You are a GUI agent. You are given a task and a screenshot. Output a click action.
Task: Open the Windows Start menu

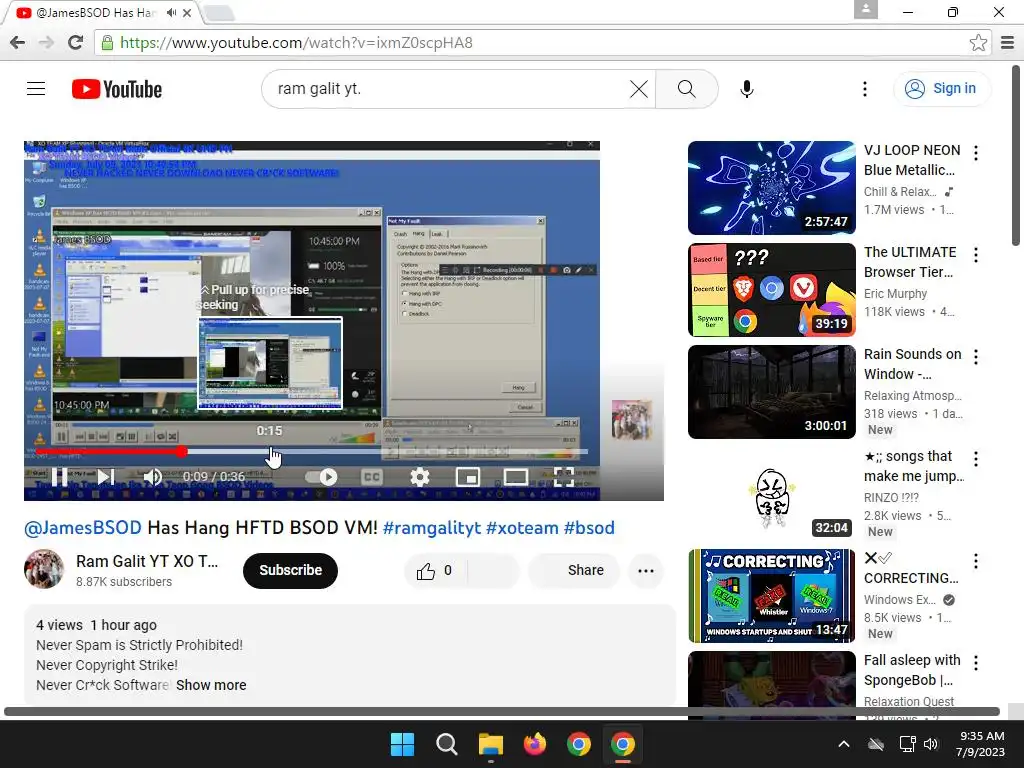pyautogui.click(x=402, y=744)
